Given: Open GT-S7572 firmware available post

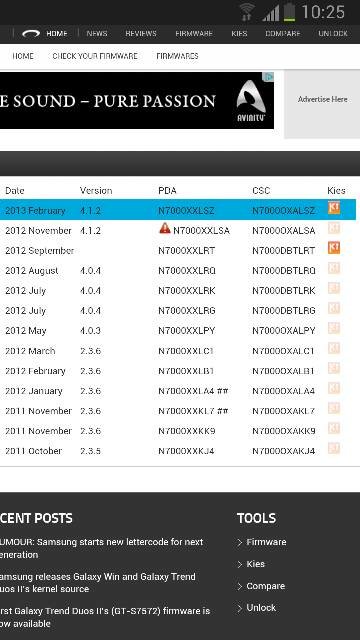Looking at the screenshot, I should click(105, 617).
